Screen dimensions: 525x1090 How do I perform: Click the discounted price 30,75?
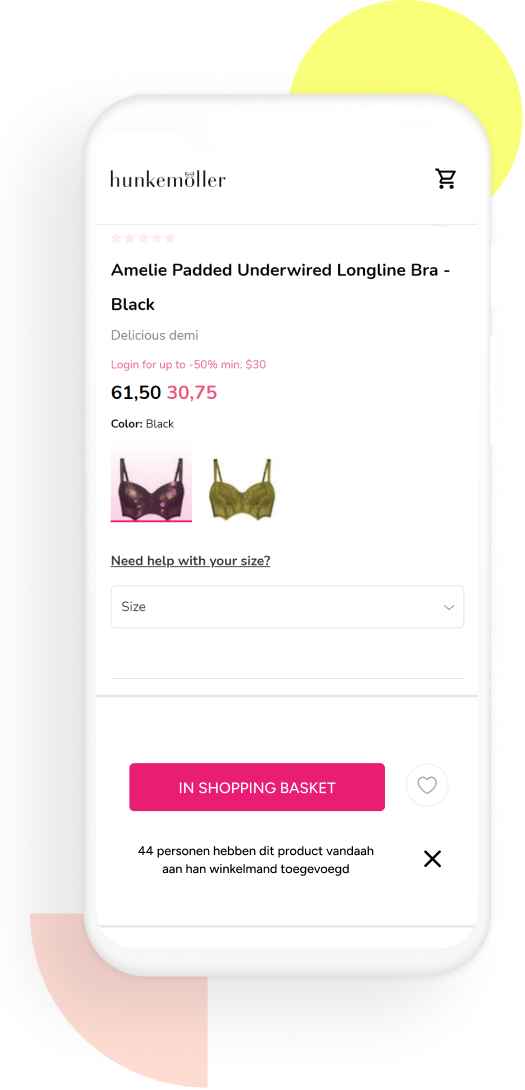pos(192,393)
